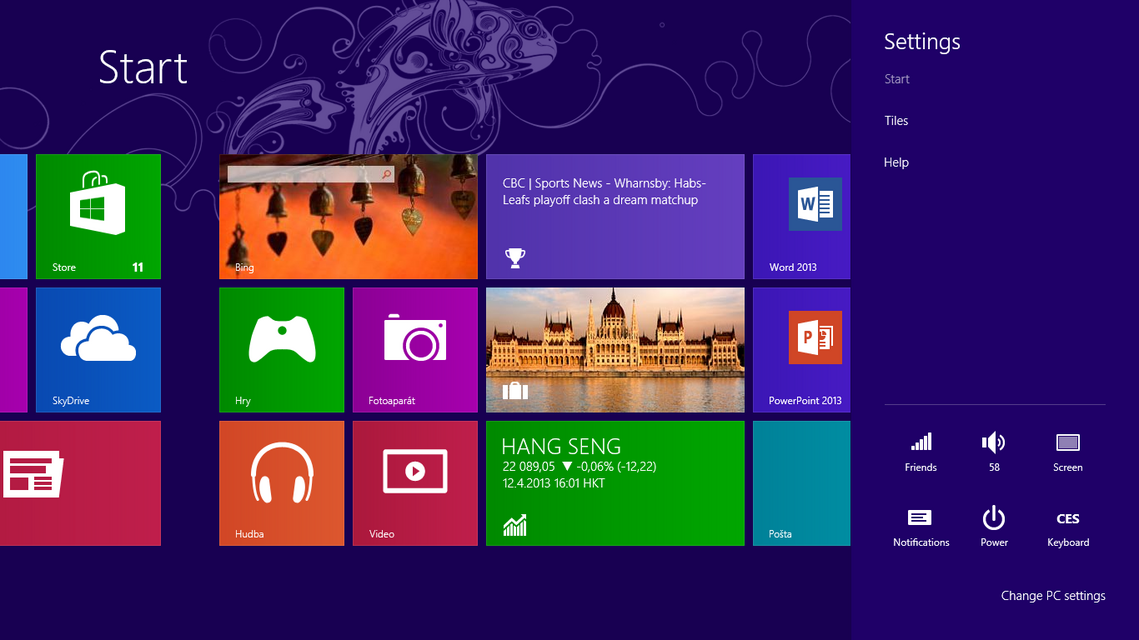Open PowerPoint 2013 tile
Image resolution: width=1139 pixels, height=640 pixels.
click(801, 349)
